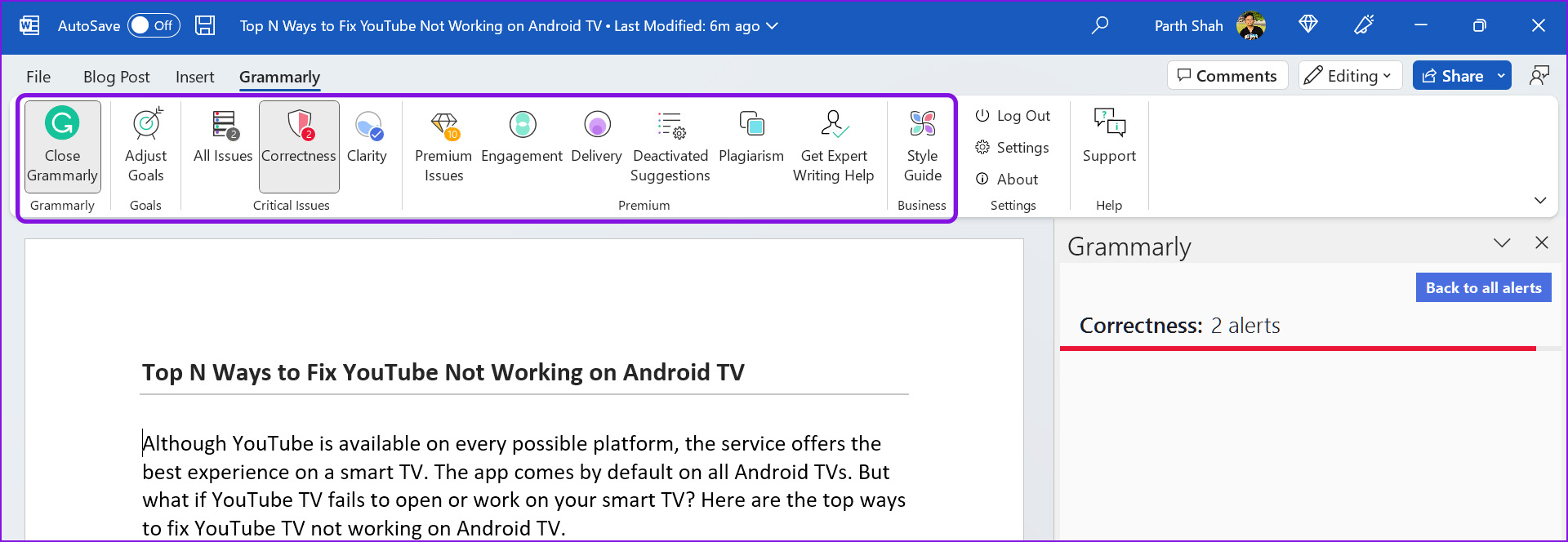Open the File menu
This screenshot has height=542, width=1568.
[38, 77]
